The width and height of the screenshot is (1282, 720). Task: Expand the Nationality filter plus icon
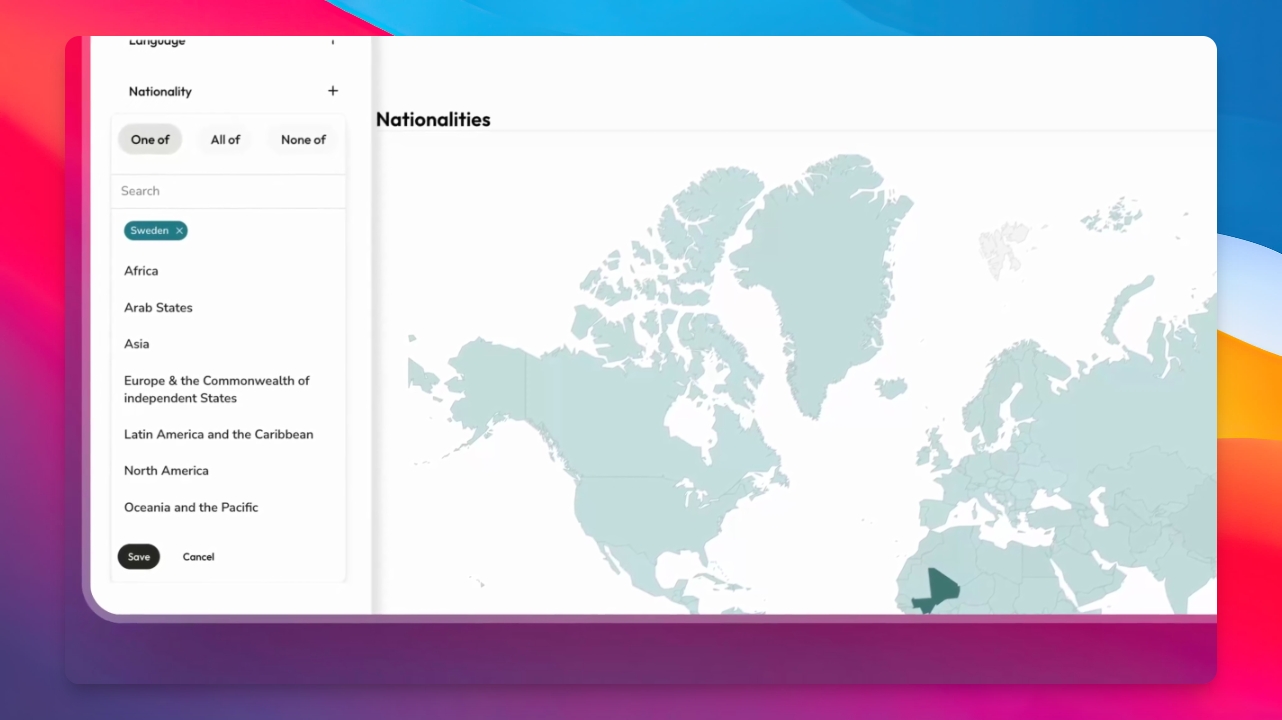click(x=333, y=91)
